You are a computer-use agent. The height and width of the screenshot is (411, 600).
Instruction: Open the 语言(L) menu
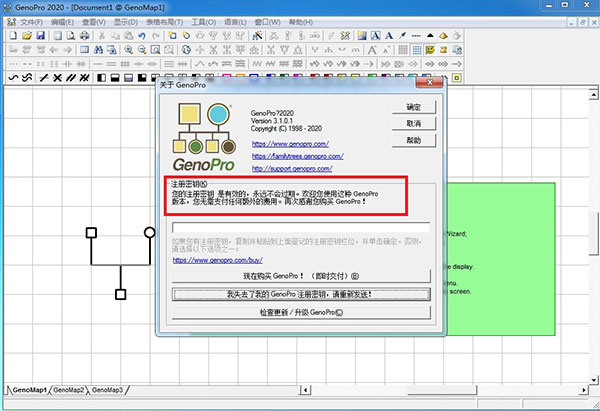(x=235, y=22)
